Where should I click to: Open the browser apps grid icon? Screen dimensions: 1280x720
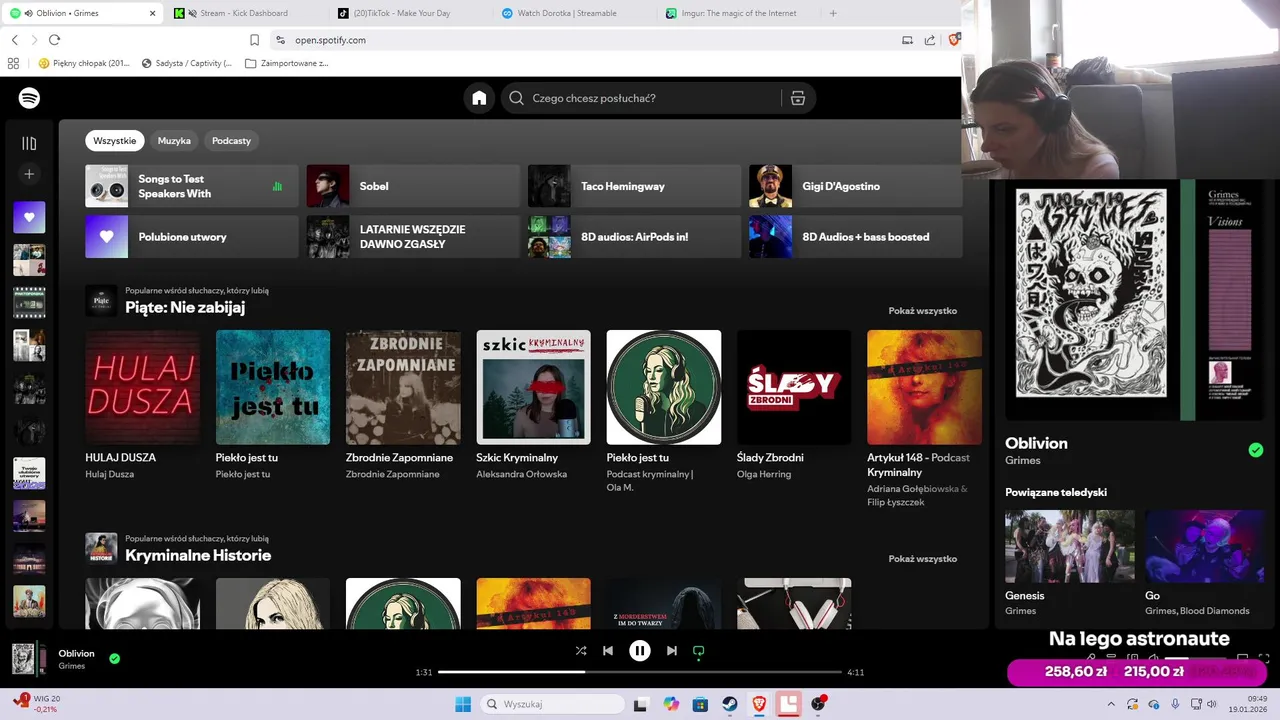tap(13, 63)
